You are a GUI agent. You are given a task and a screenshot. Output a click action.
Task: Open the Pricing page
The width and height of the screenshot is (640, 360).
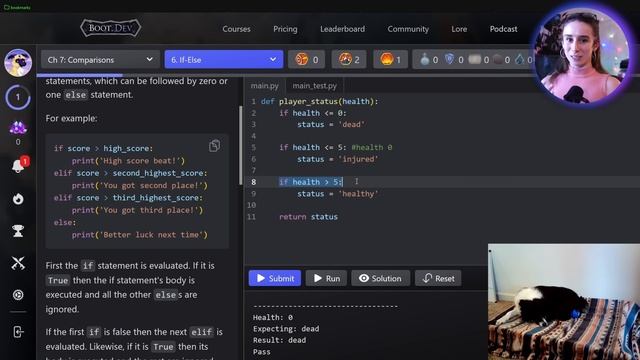285,29
